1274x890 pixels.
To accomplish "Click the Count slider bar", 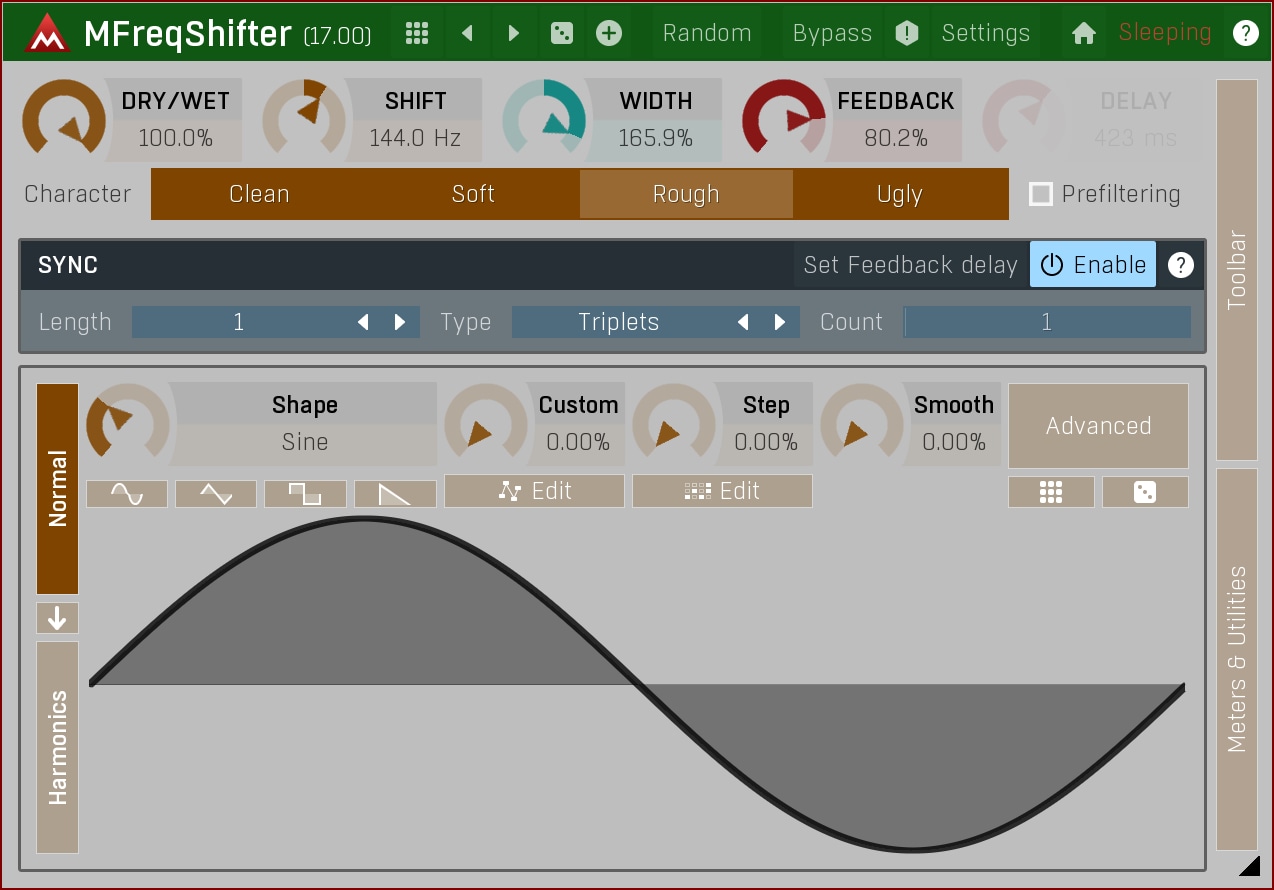I will coord(1046,322).
